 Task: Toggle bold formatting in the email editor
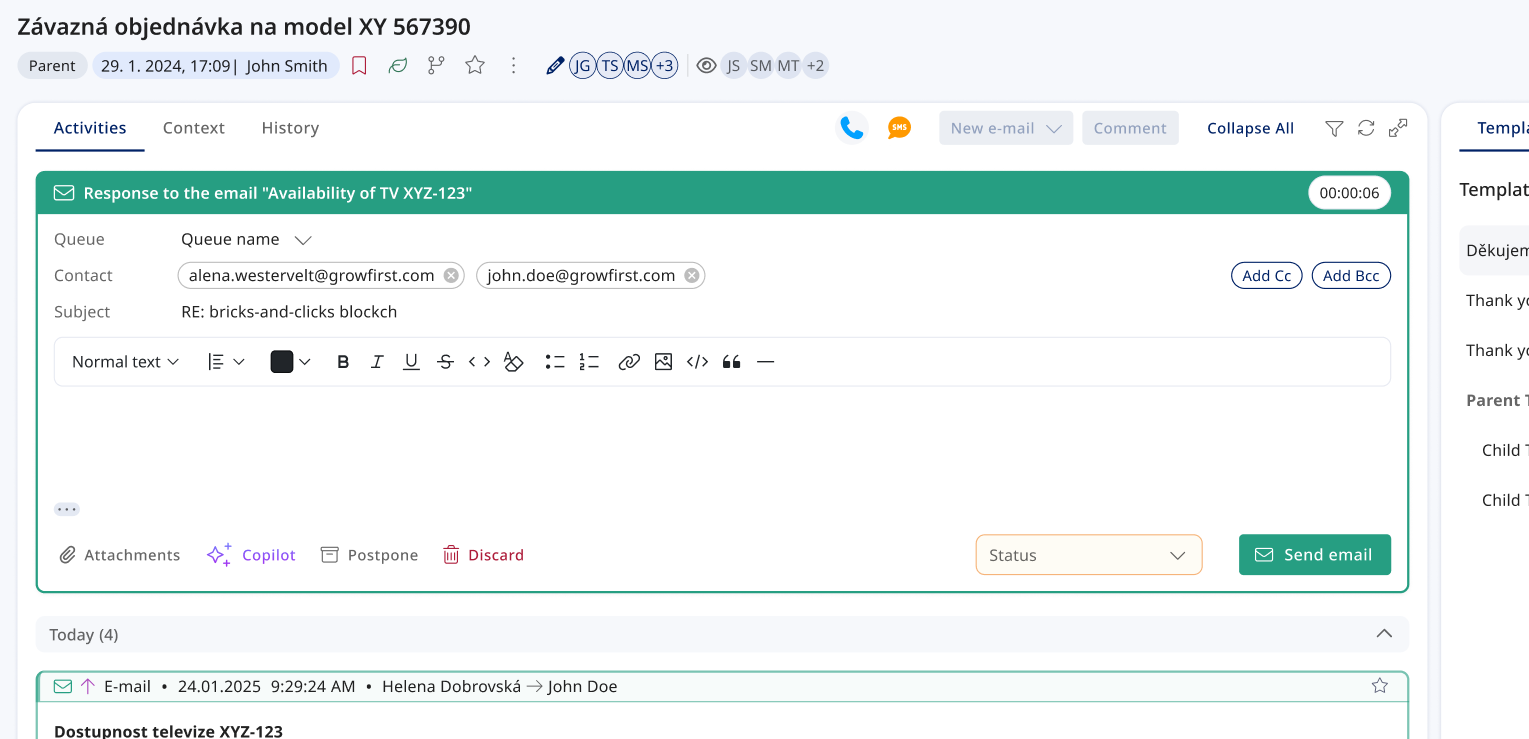(x=343, y=361)
